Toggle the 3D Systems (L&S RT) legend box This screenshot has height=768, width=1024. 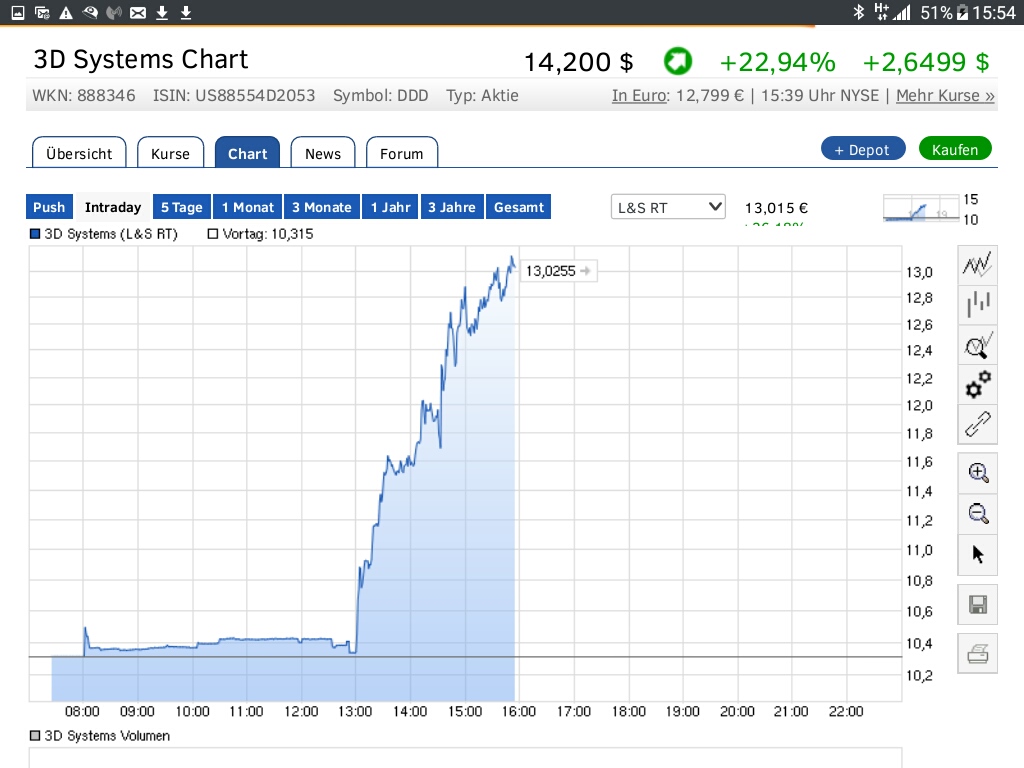[36, 234]
